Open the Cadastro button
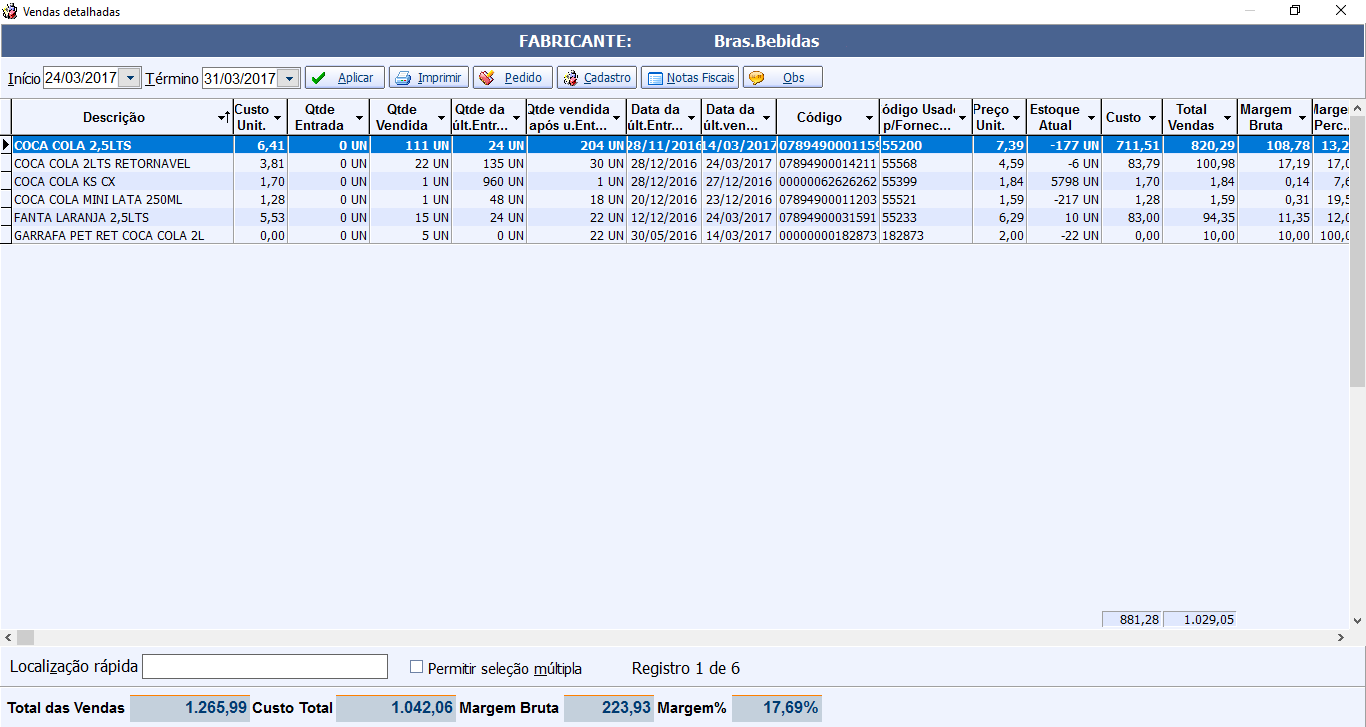 tap(597, 78)
